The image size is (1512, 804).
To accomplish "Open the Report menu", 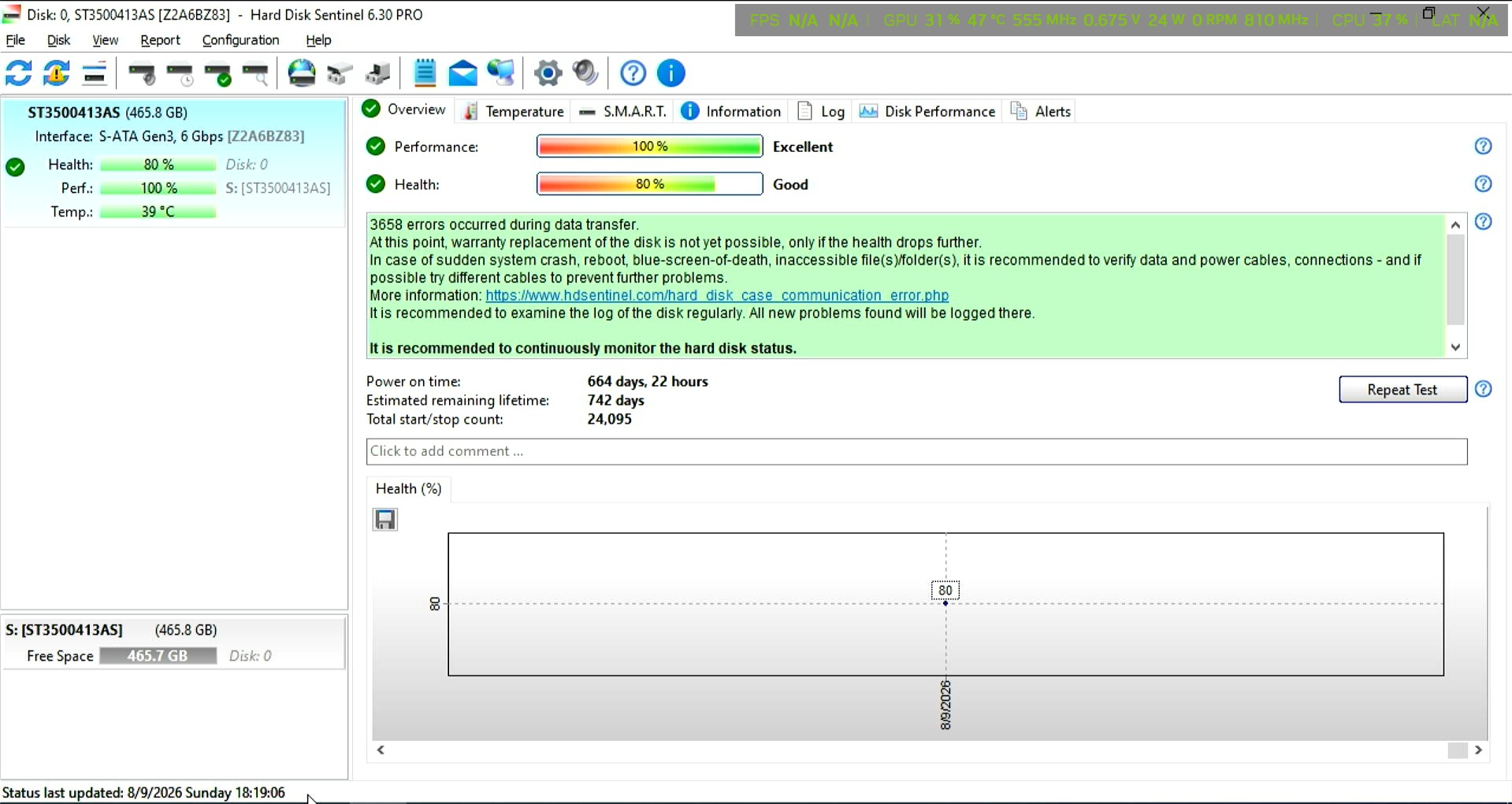I will (160, 40).
